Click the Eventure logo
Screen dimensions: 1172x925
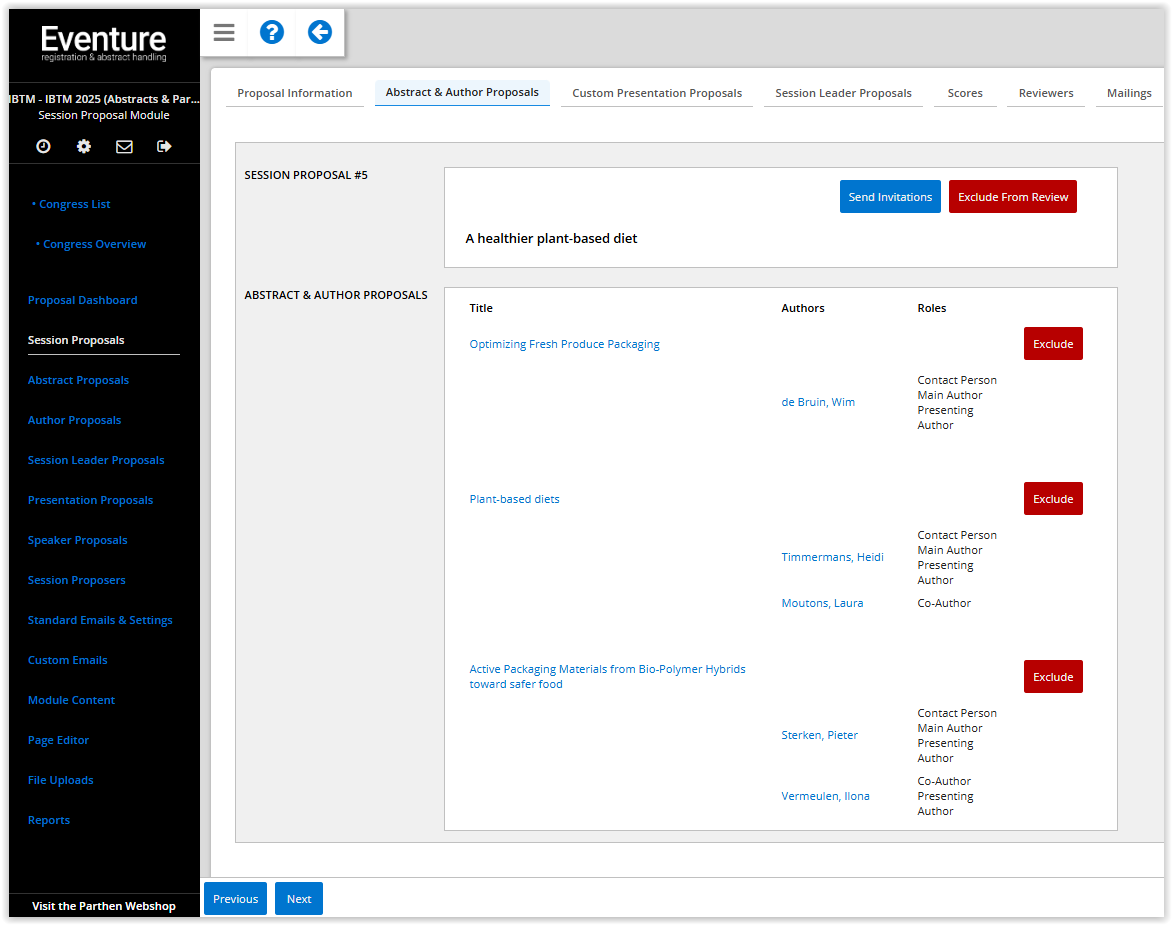[104, 43]
